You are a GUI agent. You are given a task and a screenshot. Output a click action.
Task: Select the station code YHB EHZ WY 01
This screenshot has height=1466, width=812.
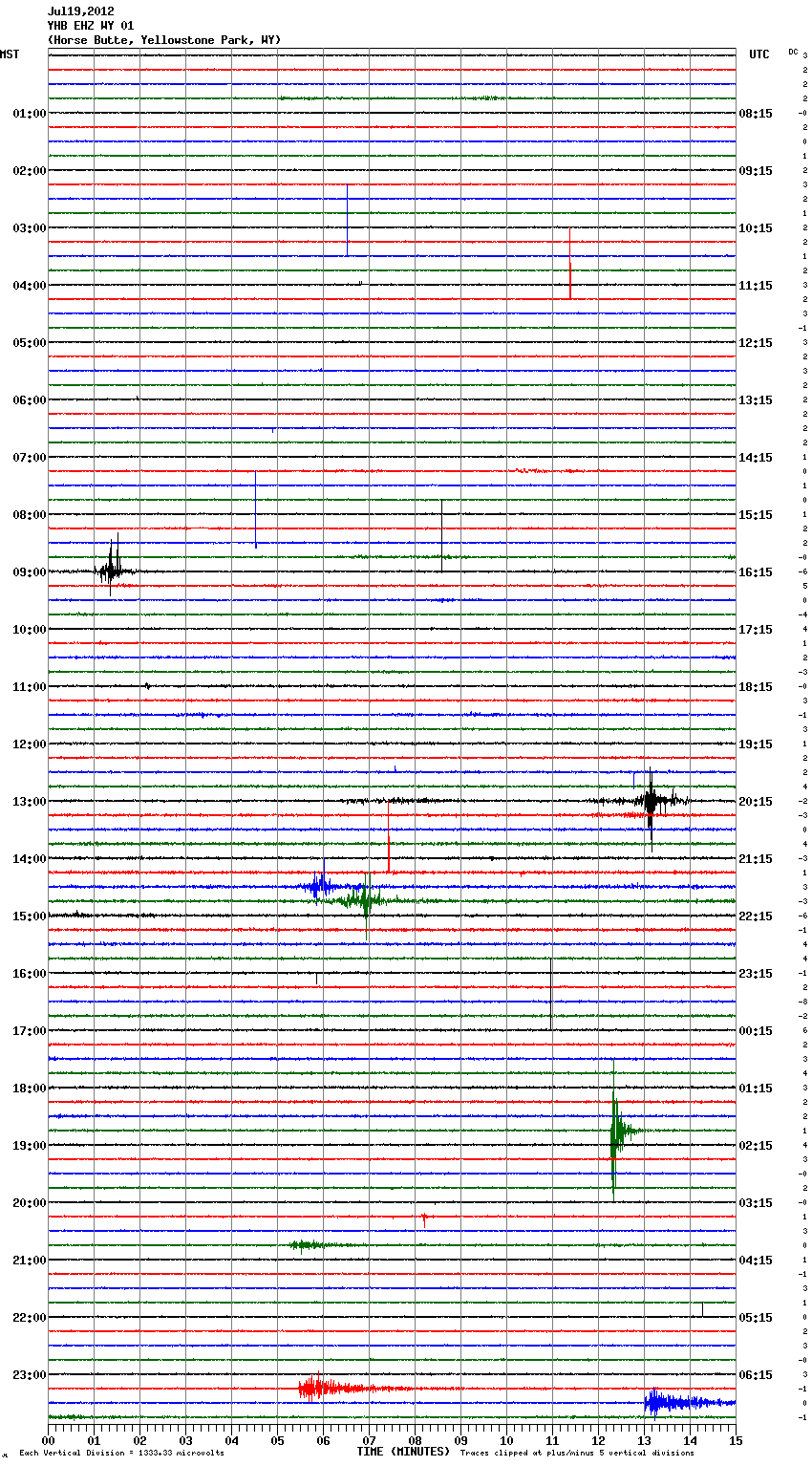coord(91,26)
